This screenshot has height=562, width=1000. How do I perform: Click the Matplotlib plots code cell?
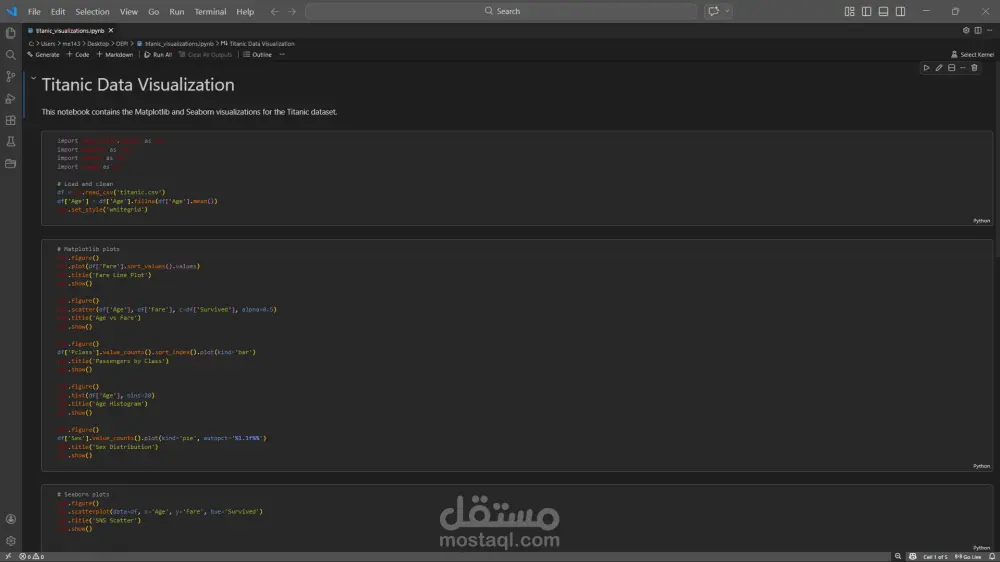point(517,355)
